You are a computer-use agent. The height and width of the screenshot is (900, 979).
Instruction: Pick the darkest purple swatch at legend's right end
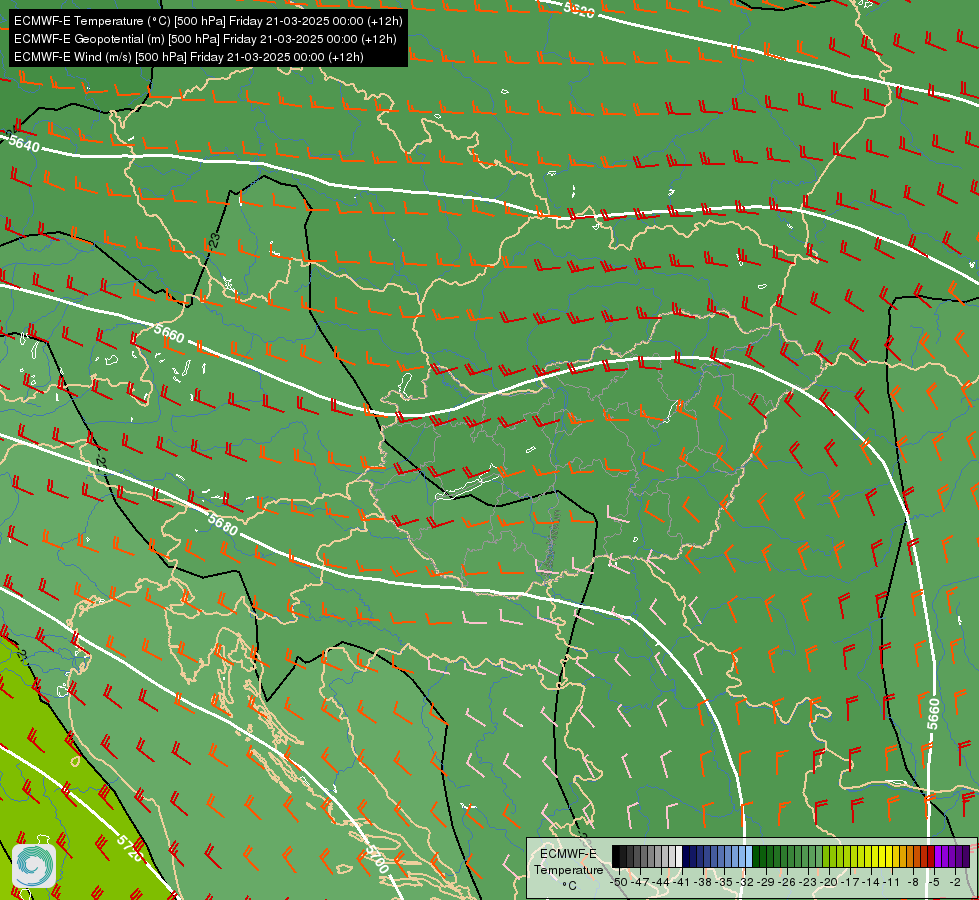pyautogui.click(x=966, y=856)
